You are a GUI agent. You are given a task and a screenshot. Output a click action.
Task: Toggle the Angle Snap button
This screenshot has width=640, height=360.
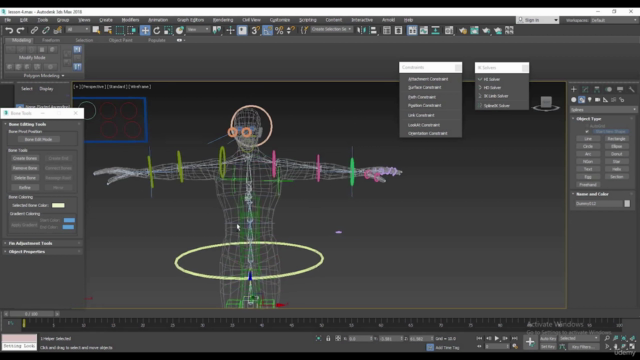click(x=267, y=30)
